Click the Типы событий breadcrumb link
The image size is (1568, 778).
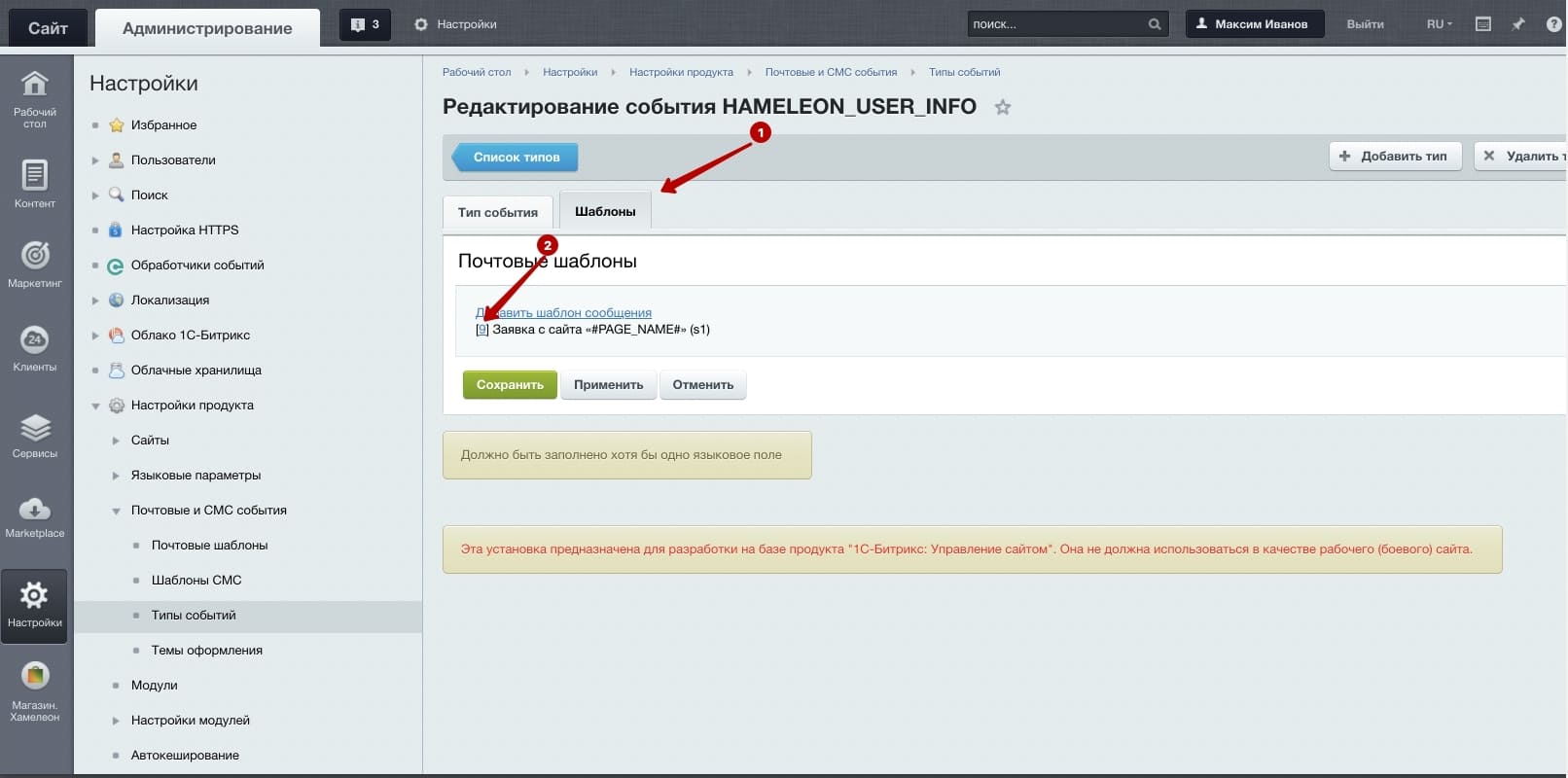point(964,72)
